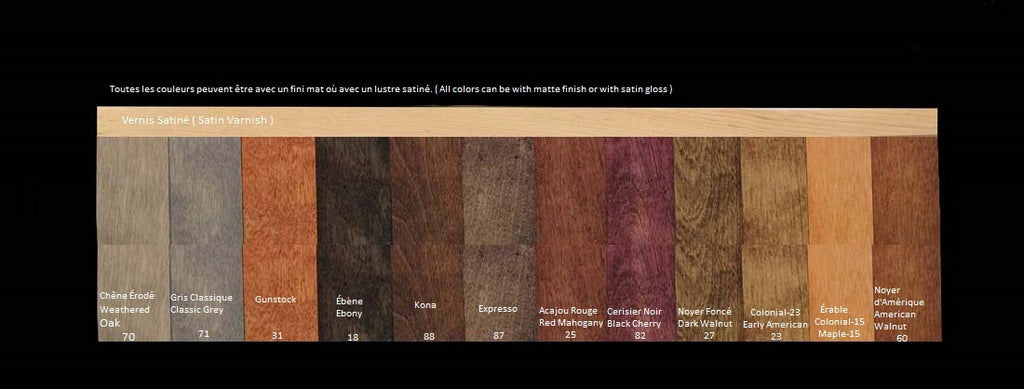Choose the Gunstock 31 wood swatch

(280, 239)
